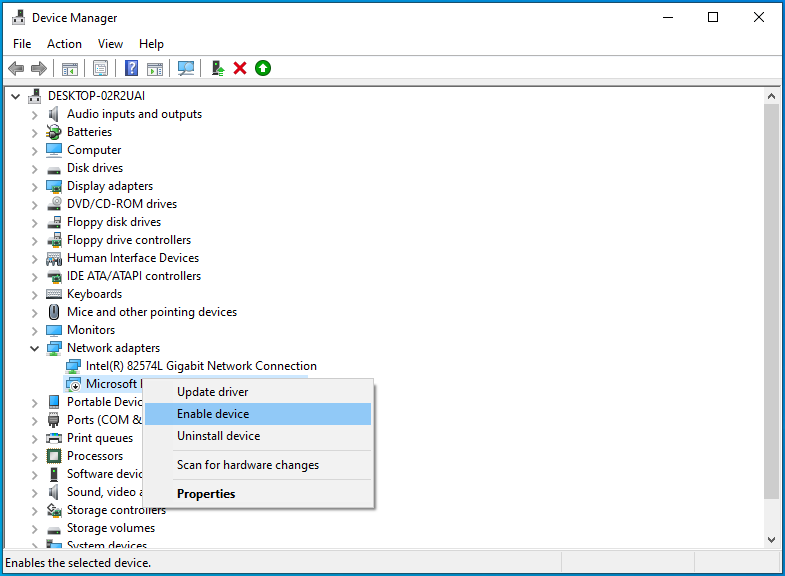
Task: Expand the Computer category
Action: (x=34, y=151)
